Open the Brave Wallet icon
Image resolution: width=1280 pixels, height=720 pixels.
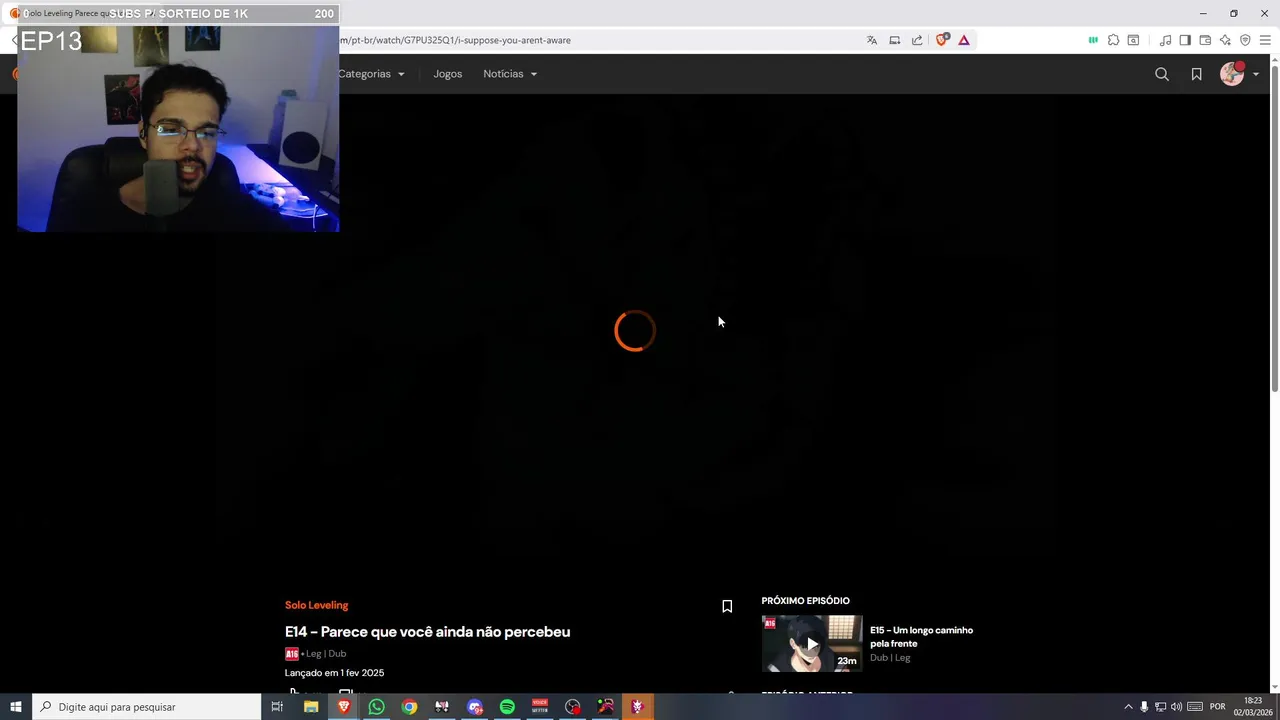(x=1205, y=40)
